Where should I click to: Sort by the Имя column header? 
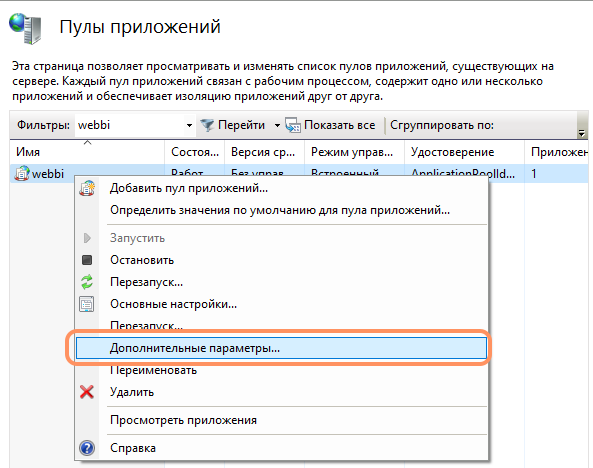[x=87, y=152]
